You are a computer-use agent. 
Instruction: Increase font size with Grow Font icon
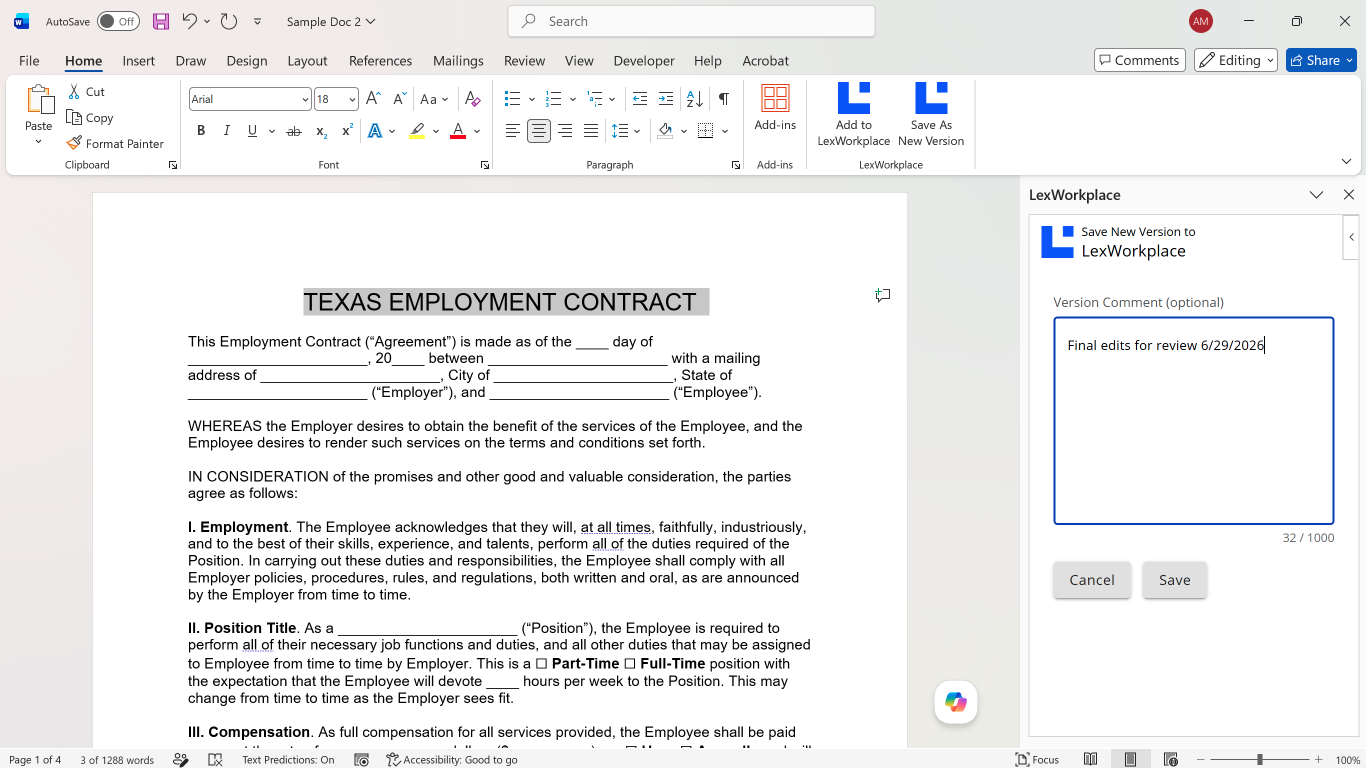coord(373,99)
